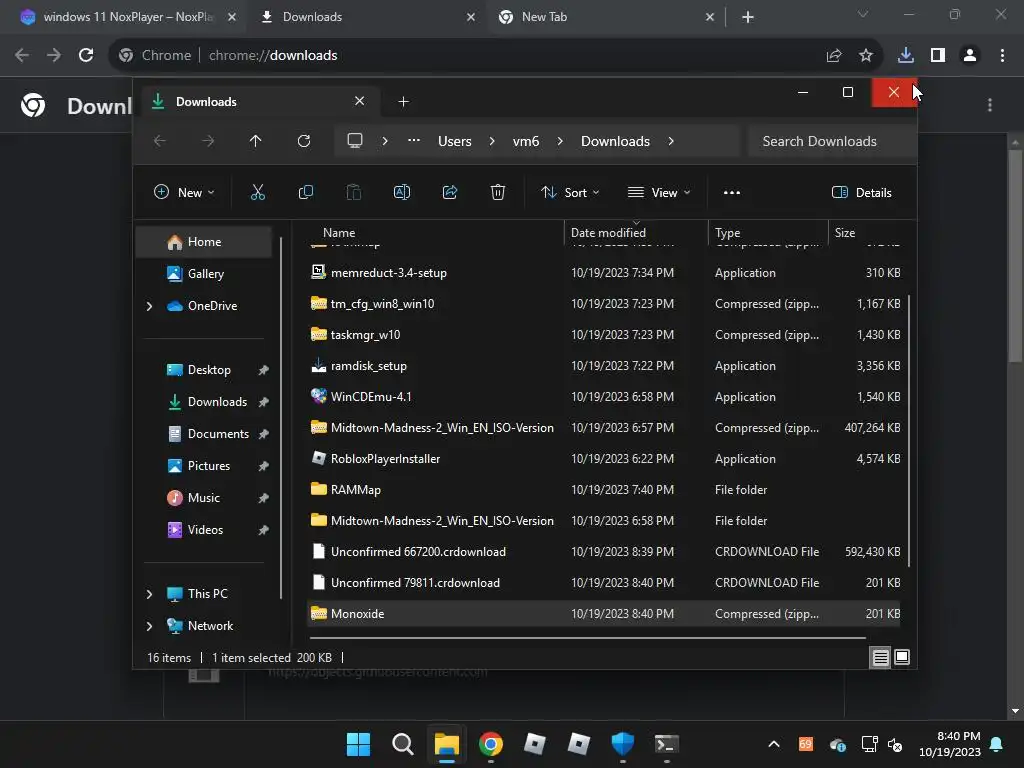This screenshot has height=768, width=1024.
Task: Click the Copy icon in Explorer toolbar
Action: click(306, 192)
